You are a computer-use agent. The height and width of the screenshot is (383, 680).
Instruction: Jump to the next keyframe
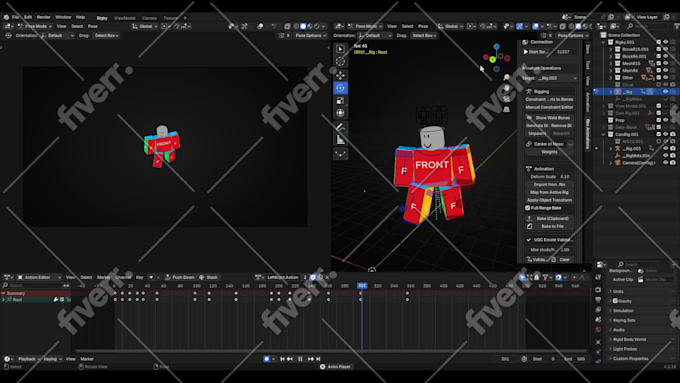coord(311,359)
